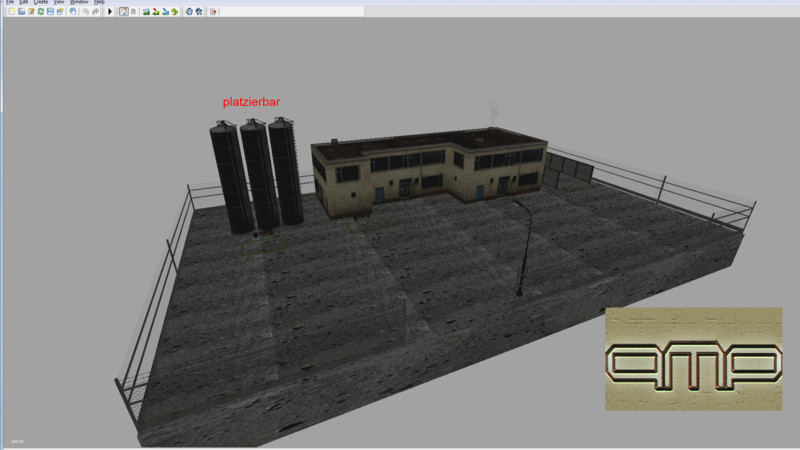The image size is (800, 450).
Task: Open the Edit menu
Action: click(23, 3)
